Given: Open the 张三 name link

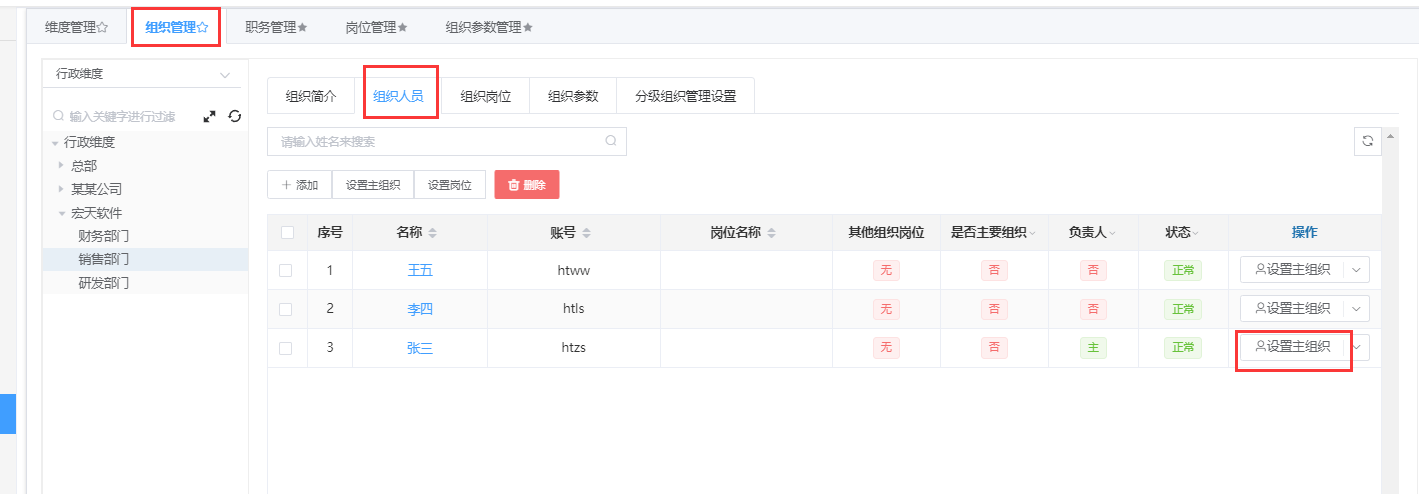Looking at the screenshot, I should coord(420,348).
